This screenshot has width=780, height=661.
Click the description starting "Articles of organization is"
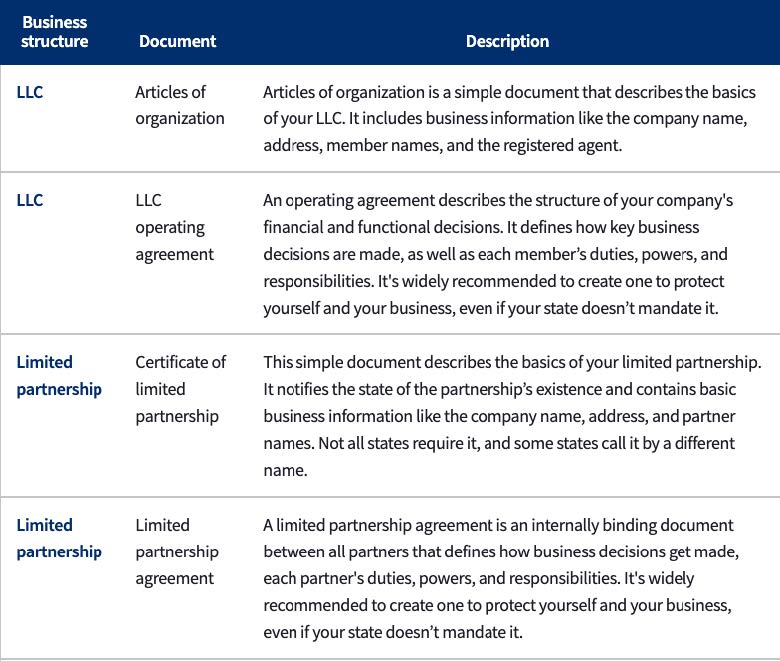509,118
